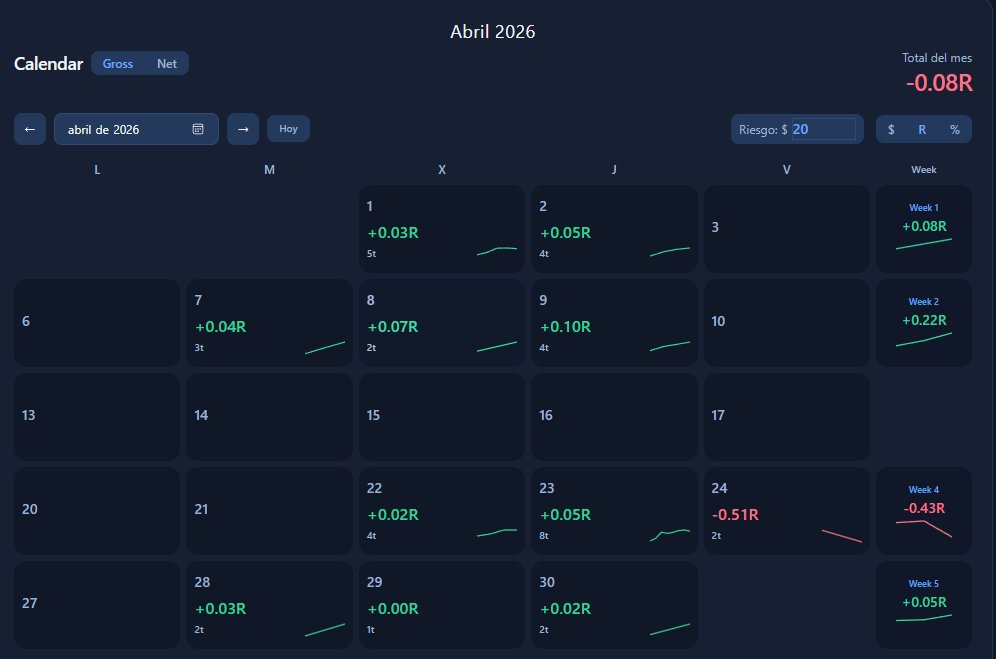Screen dimensions: 996x659
Task: Open Week 4 summary card
Action: click(x=924, y=511)
